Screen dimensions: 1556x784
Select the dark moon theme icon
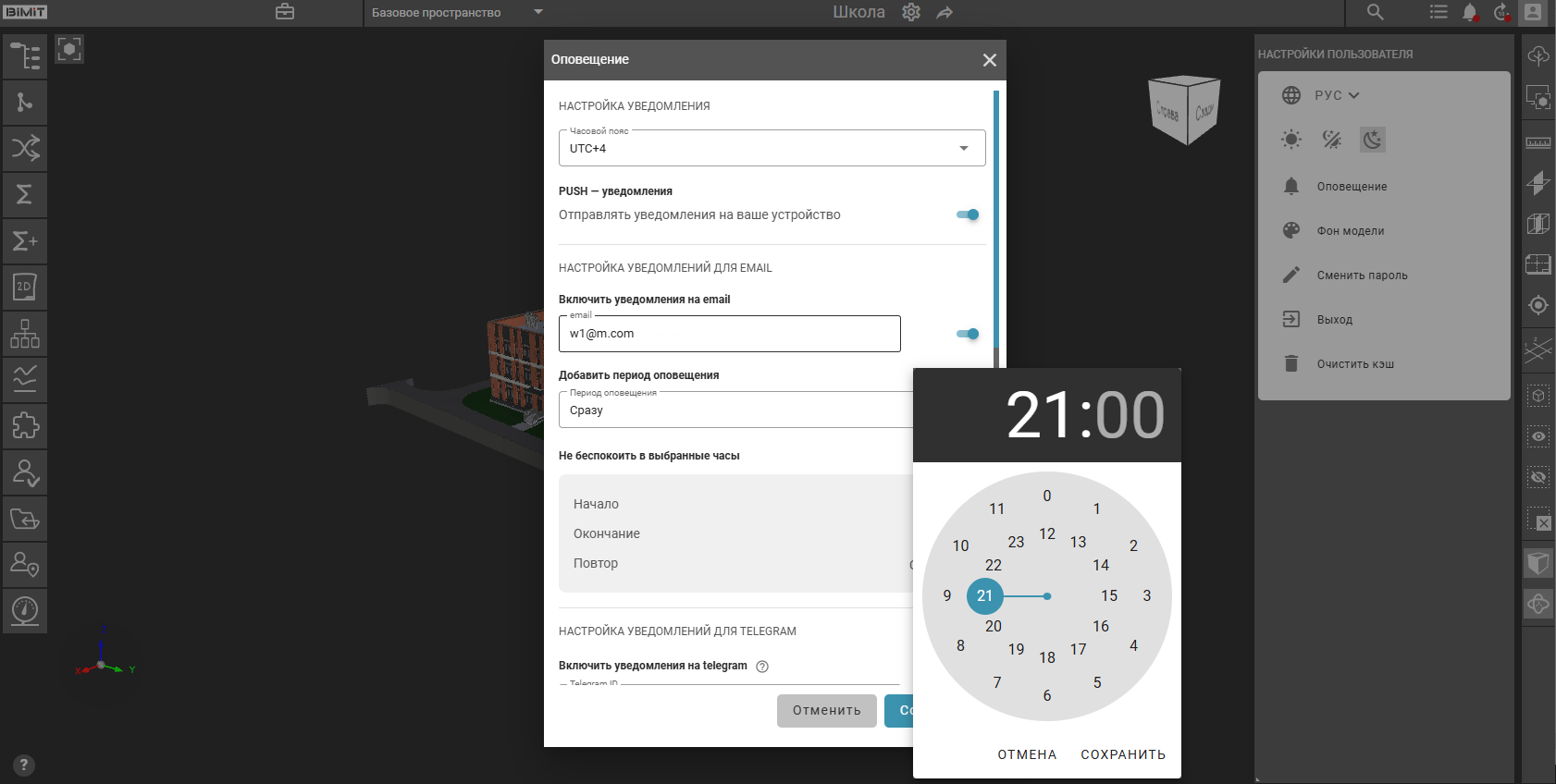pos(1372,140)
